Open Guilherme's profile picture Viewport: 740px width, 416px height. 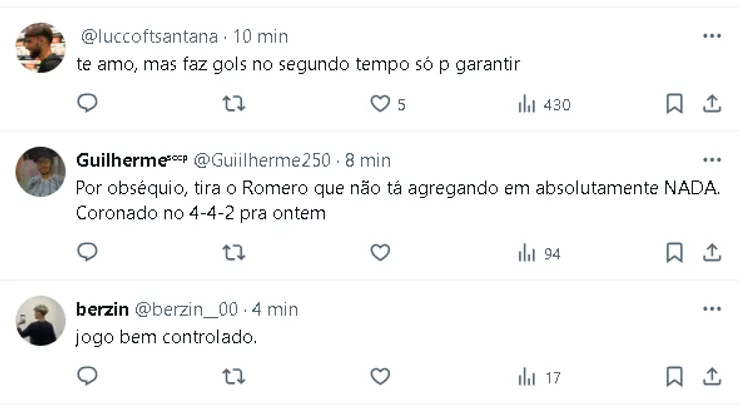(41, 172)
